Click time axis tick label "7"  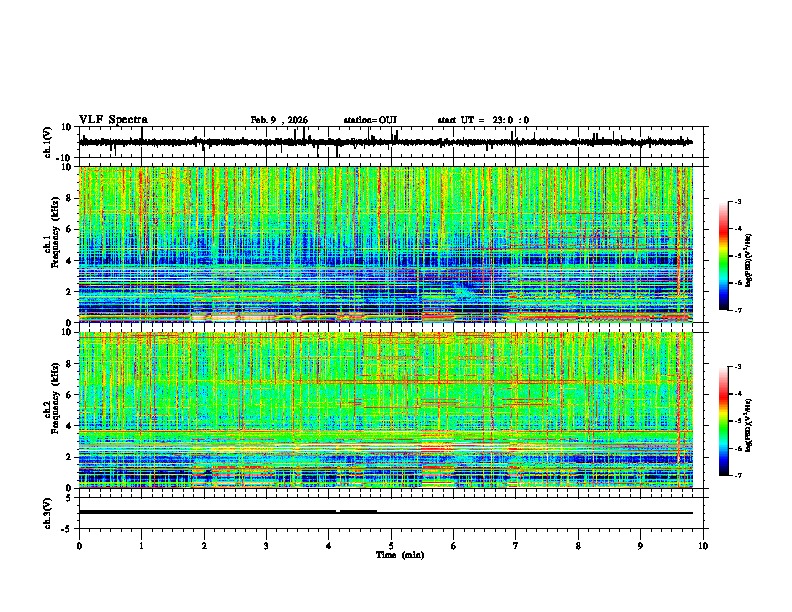click(516, 546)
